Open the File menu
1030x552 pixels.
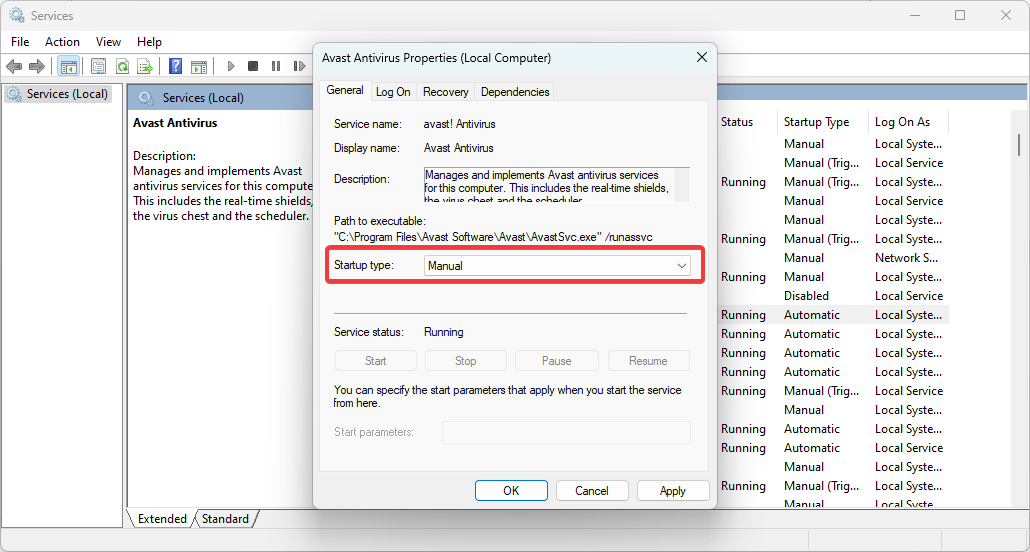(20, 41)
